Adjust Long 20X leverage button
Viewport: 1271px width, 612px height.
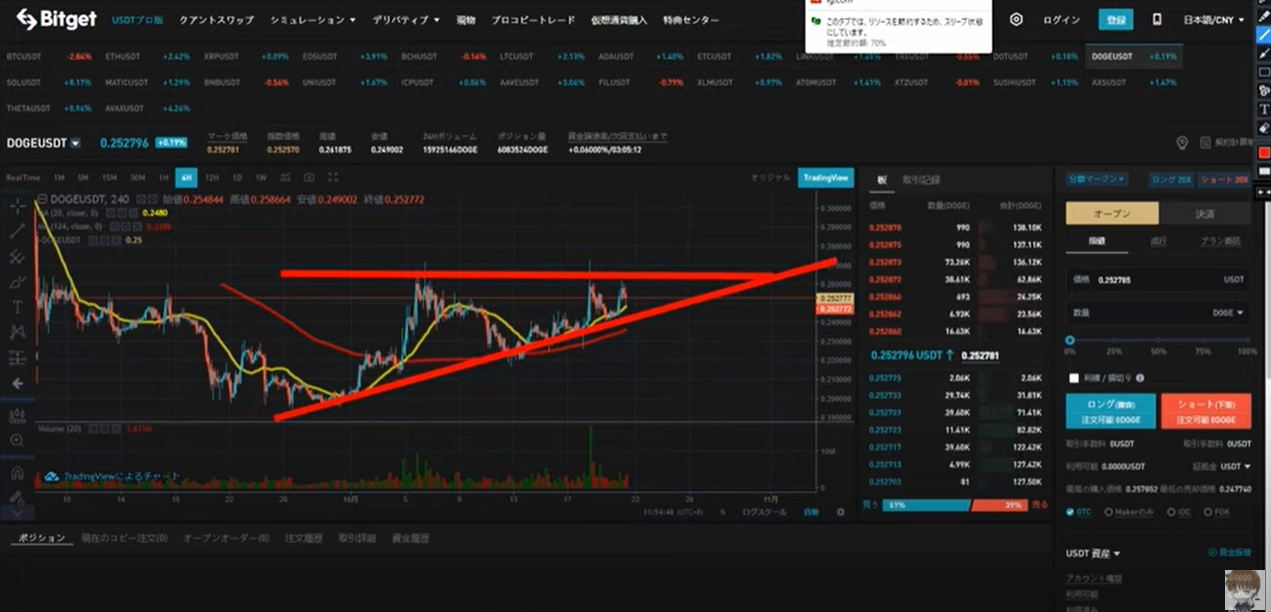click(x=1172, y=179)
